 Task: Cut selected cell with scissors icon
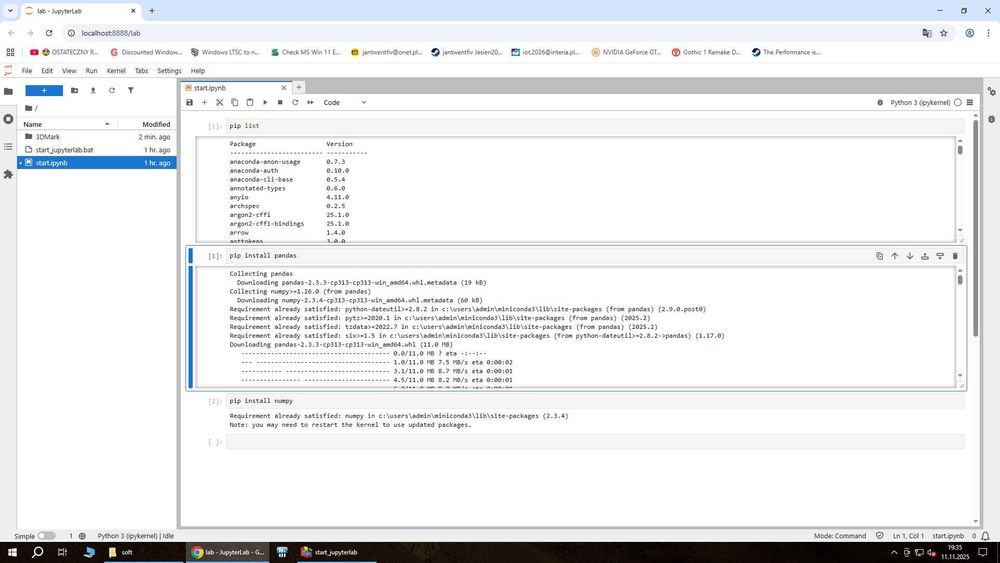[x=219, y=102]
